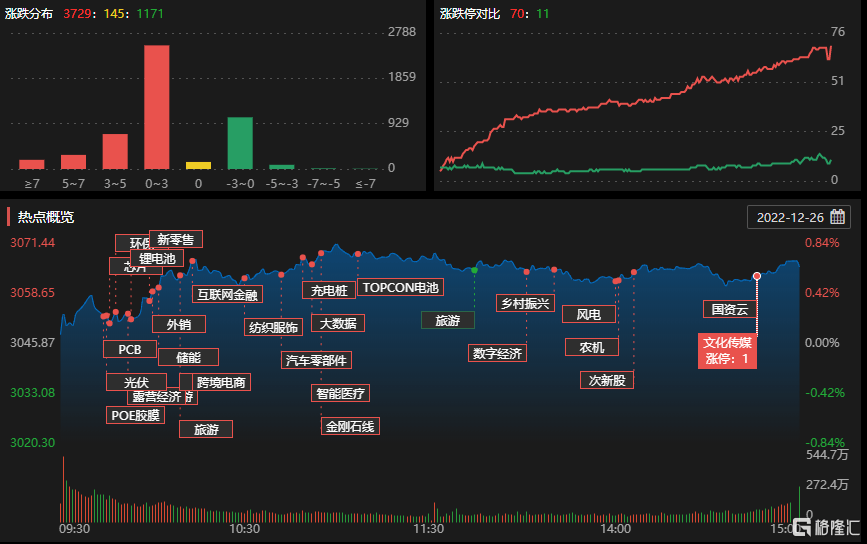Viewport: 867px width, 544px height.
Task: Select the 锂电池 hotspot label
Action: tap(157, 258)
